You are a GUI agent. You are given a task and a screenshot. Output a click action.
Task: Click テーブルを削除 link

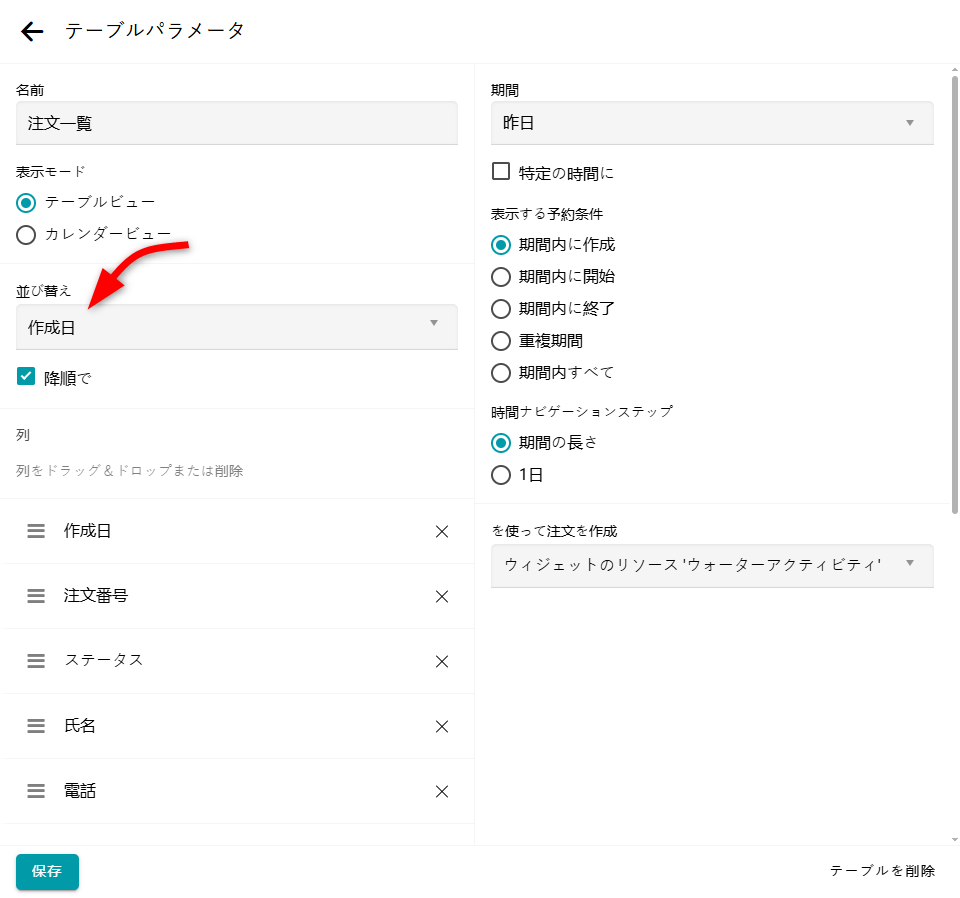point(882,871)
